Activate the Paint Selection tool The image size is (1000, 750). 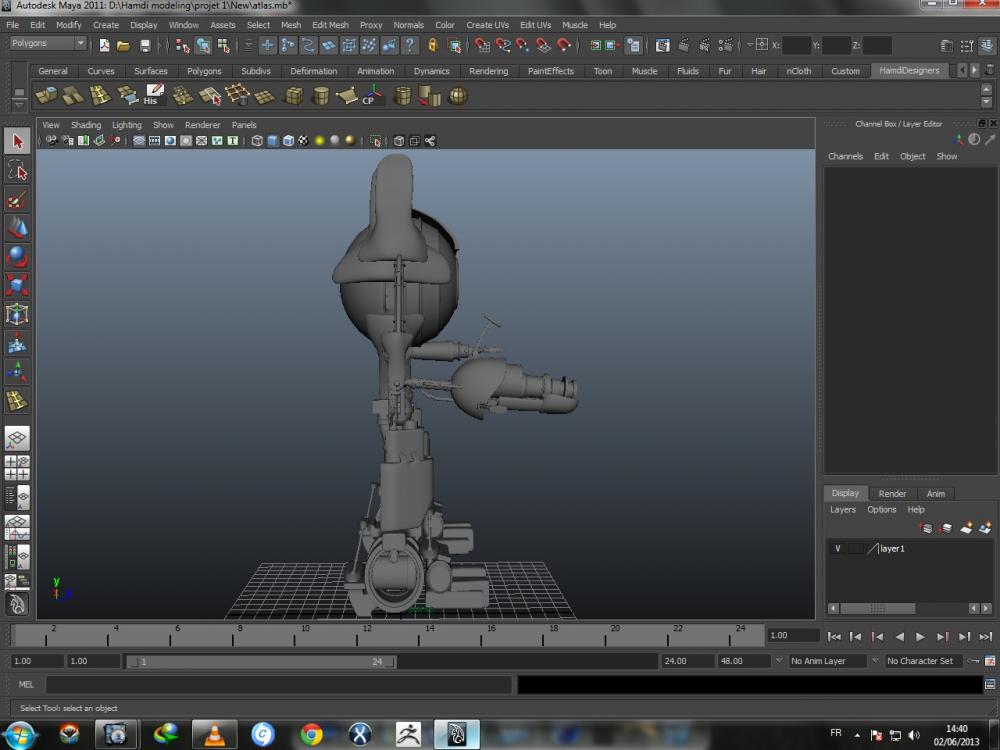tap(17, 199)
